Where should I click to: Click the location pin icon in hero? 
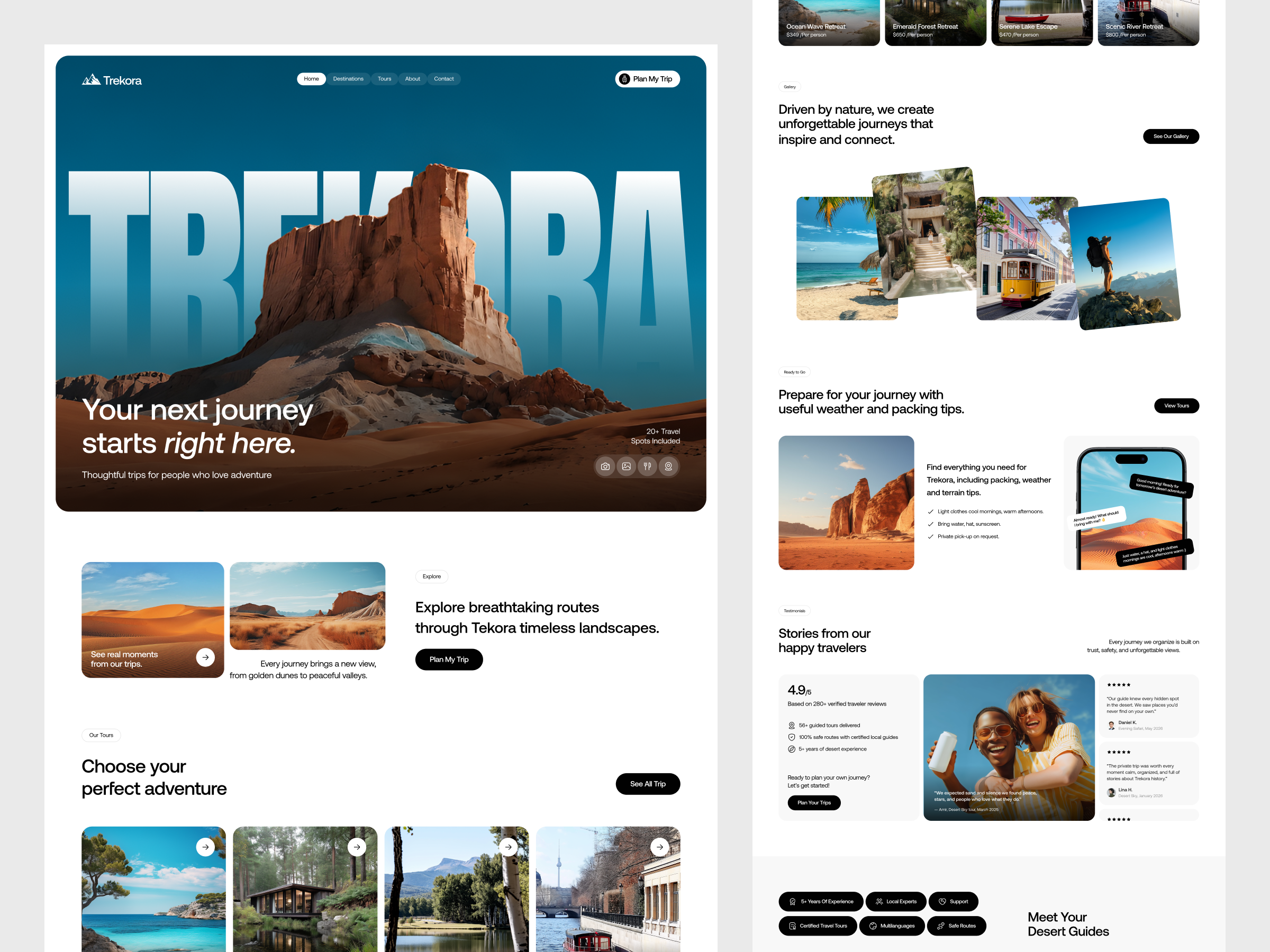668,466
